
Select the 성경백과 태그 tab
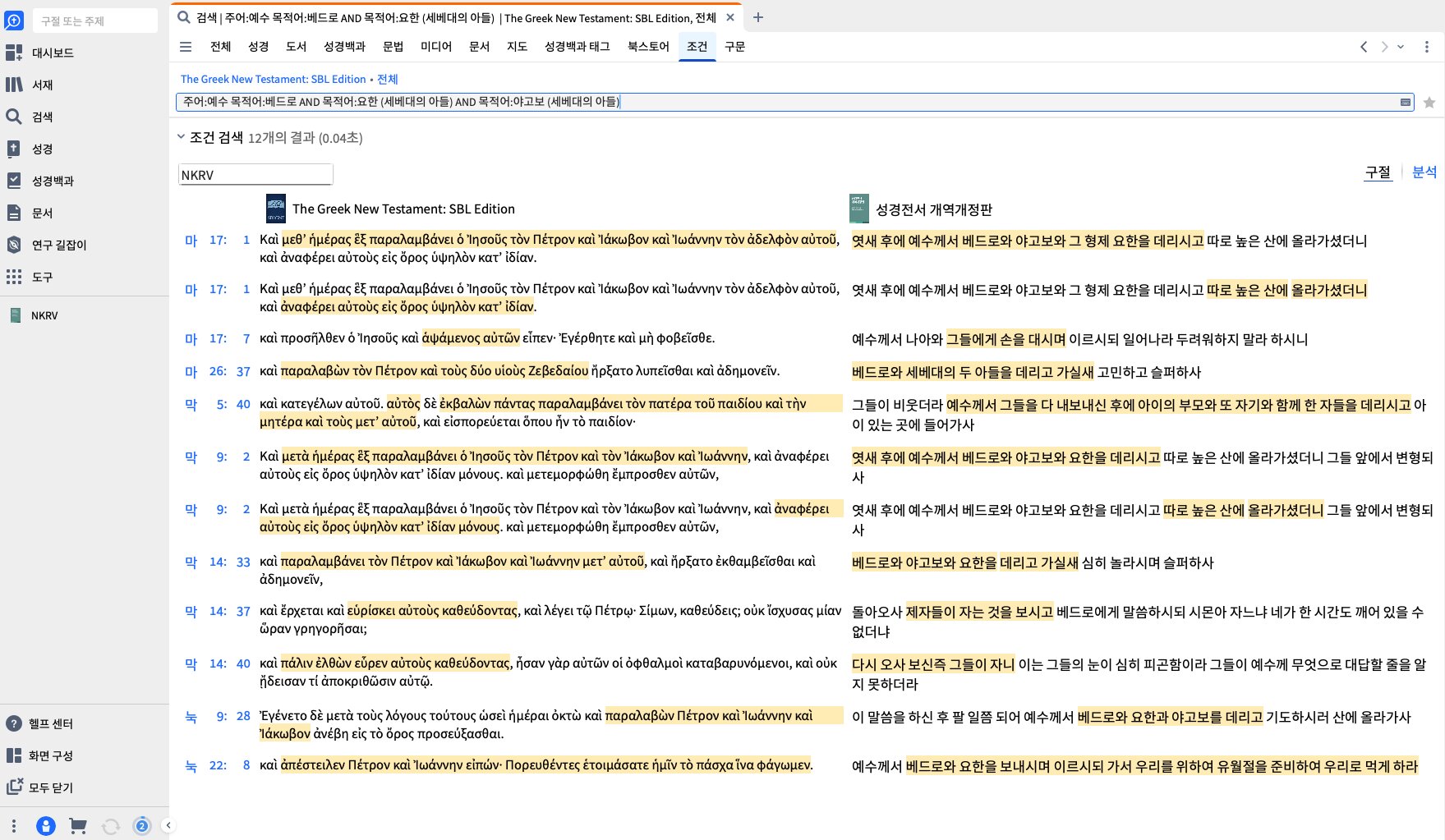coord(578,47)
